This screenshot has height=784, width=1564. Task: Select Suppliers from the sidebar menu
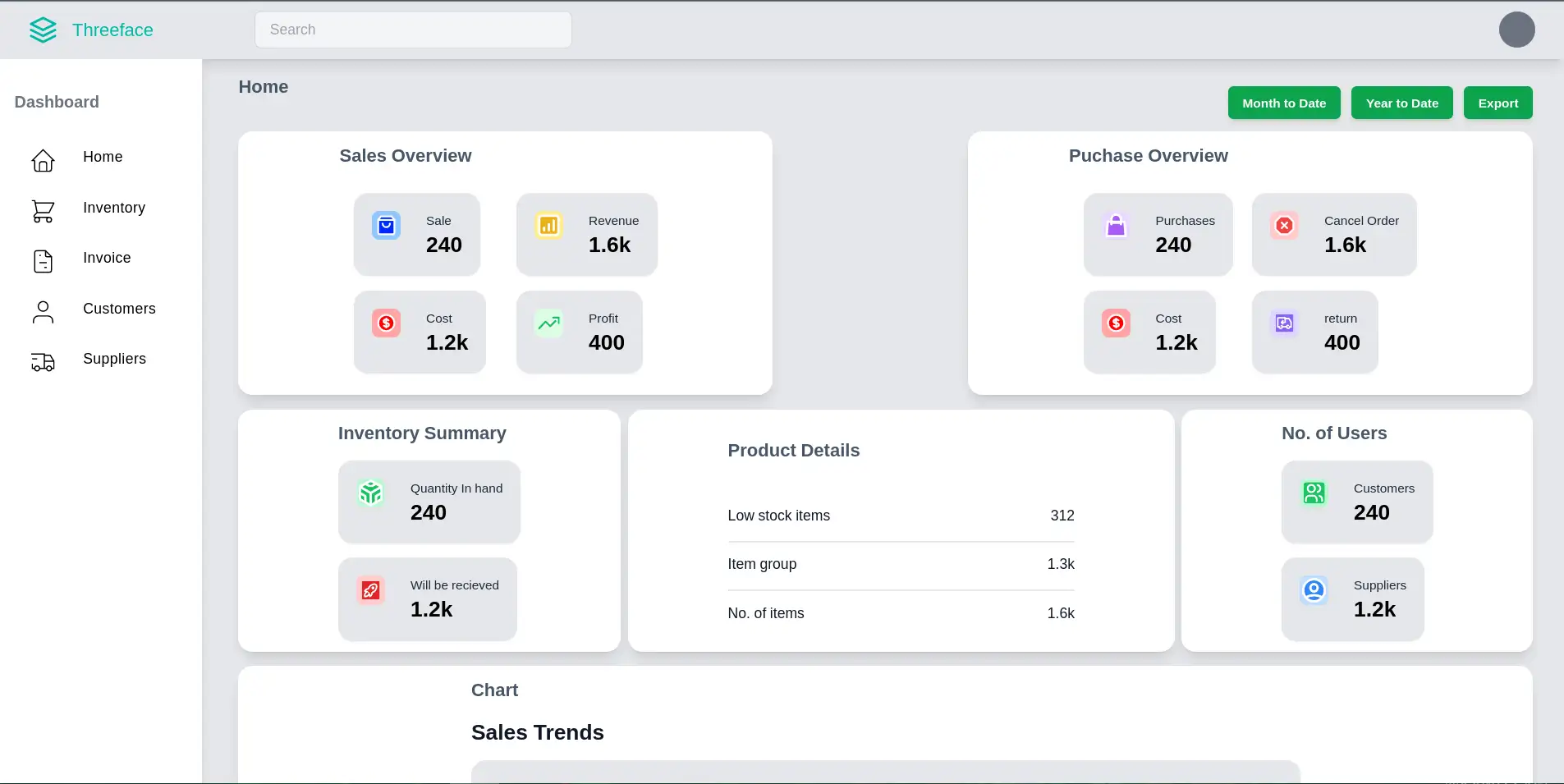click(114, 359)
